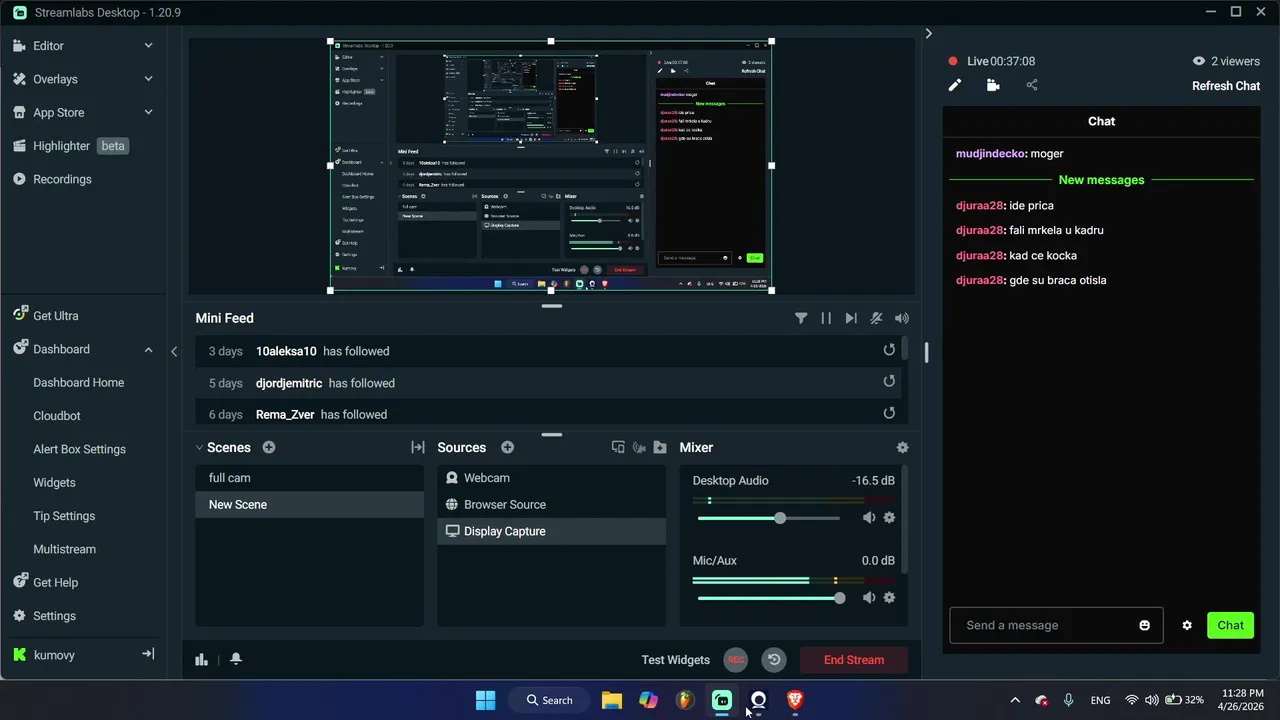
Task: Click the Send a message field
Action: (1056, 625)
